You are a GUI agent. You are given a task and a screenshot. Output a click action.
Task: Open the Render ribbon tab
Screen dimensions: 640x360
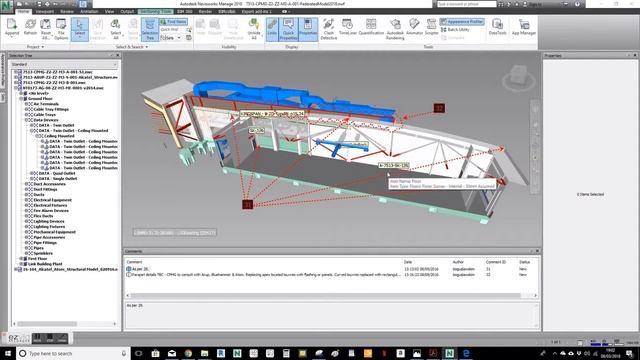[x=205, y=11]
